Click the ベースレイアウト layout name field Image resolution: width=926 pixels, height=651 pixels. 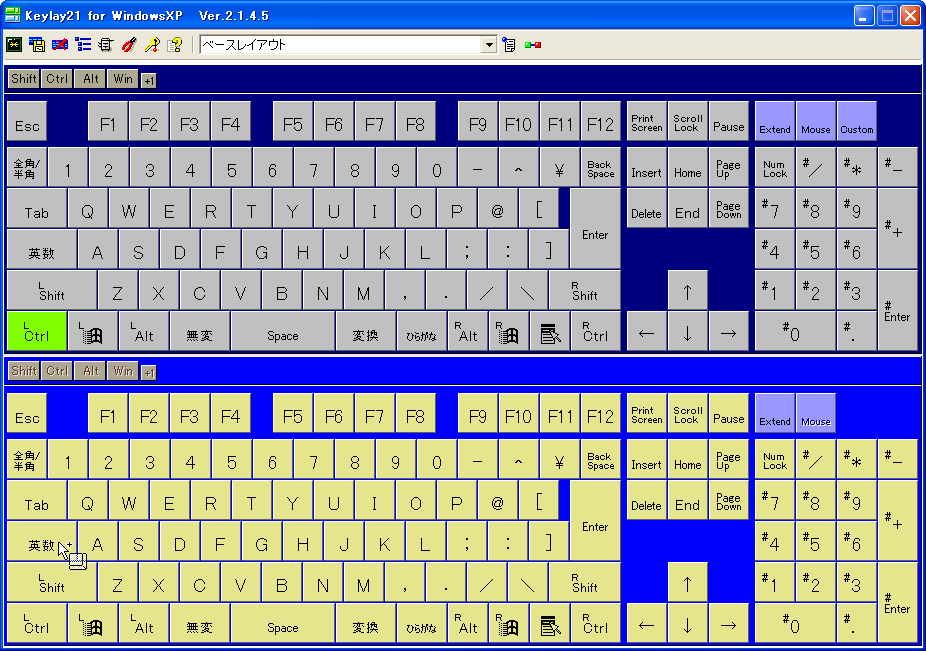coord(341,44)
